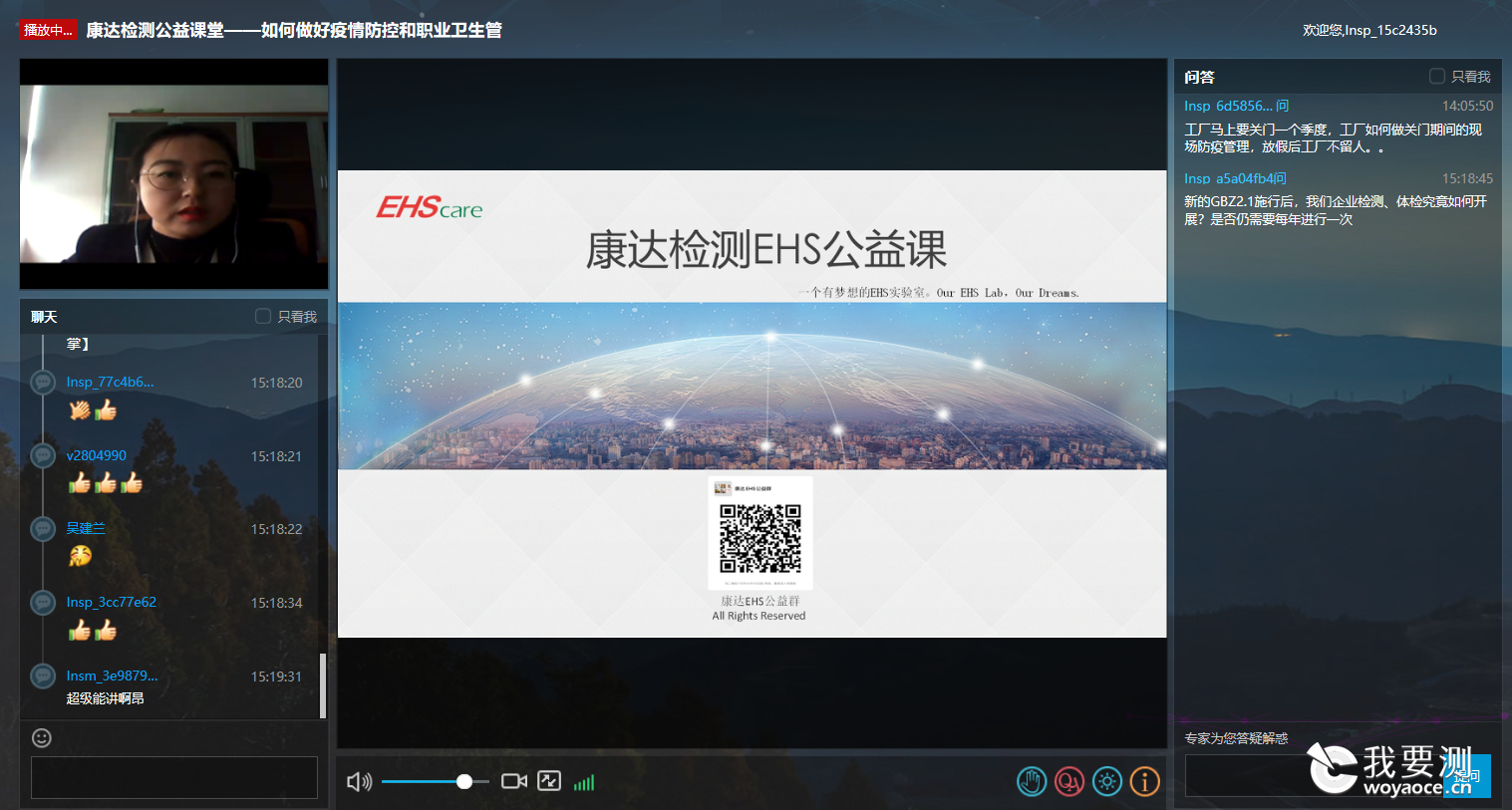1512x810 pixels.
Task: Open the Q&A round icon
Action: (x=1069, y=782)
